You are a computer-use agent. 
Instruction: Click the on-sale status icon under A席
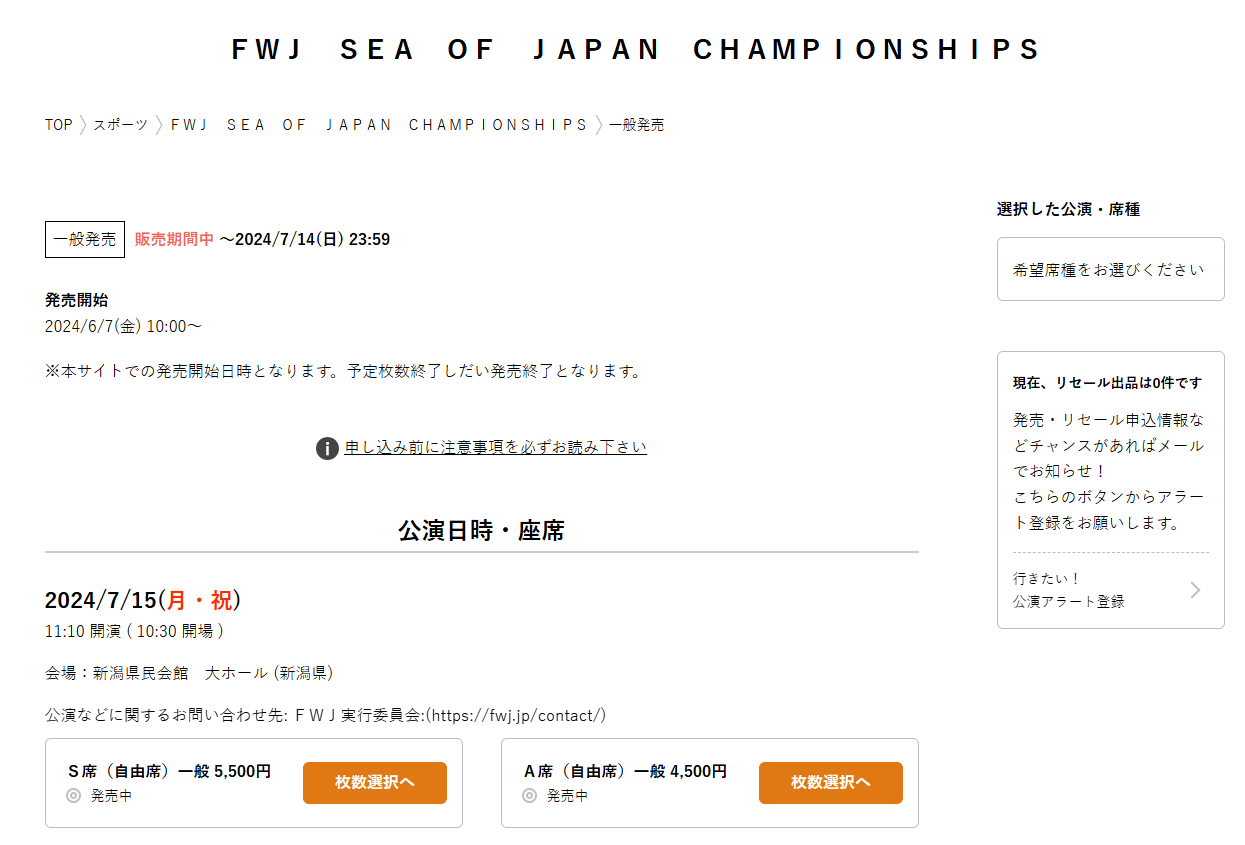(529, 796)
